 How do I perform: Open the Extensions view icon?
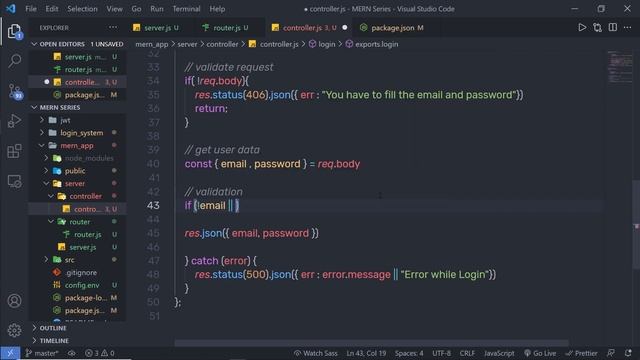click(15, 151)
